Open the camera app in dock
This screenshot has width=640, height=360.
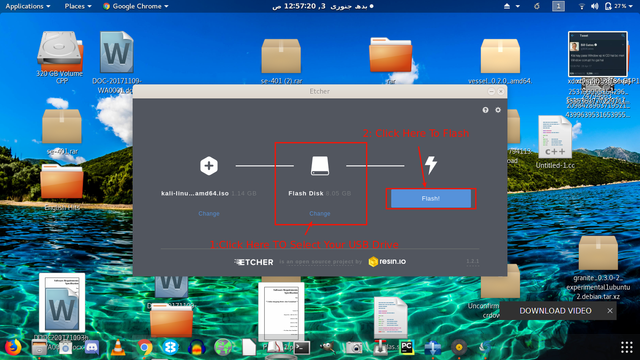click(x=354, y=348)
